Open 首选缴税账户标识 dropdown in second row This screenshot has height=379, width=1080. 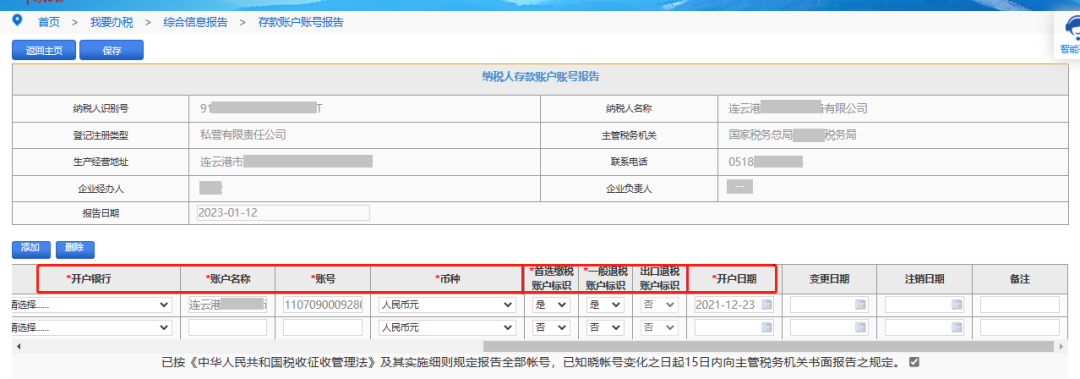click(x=550, y=328)
